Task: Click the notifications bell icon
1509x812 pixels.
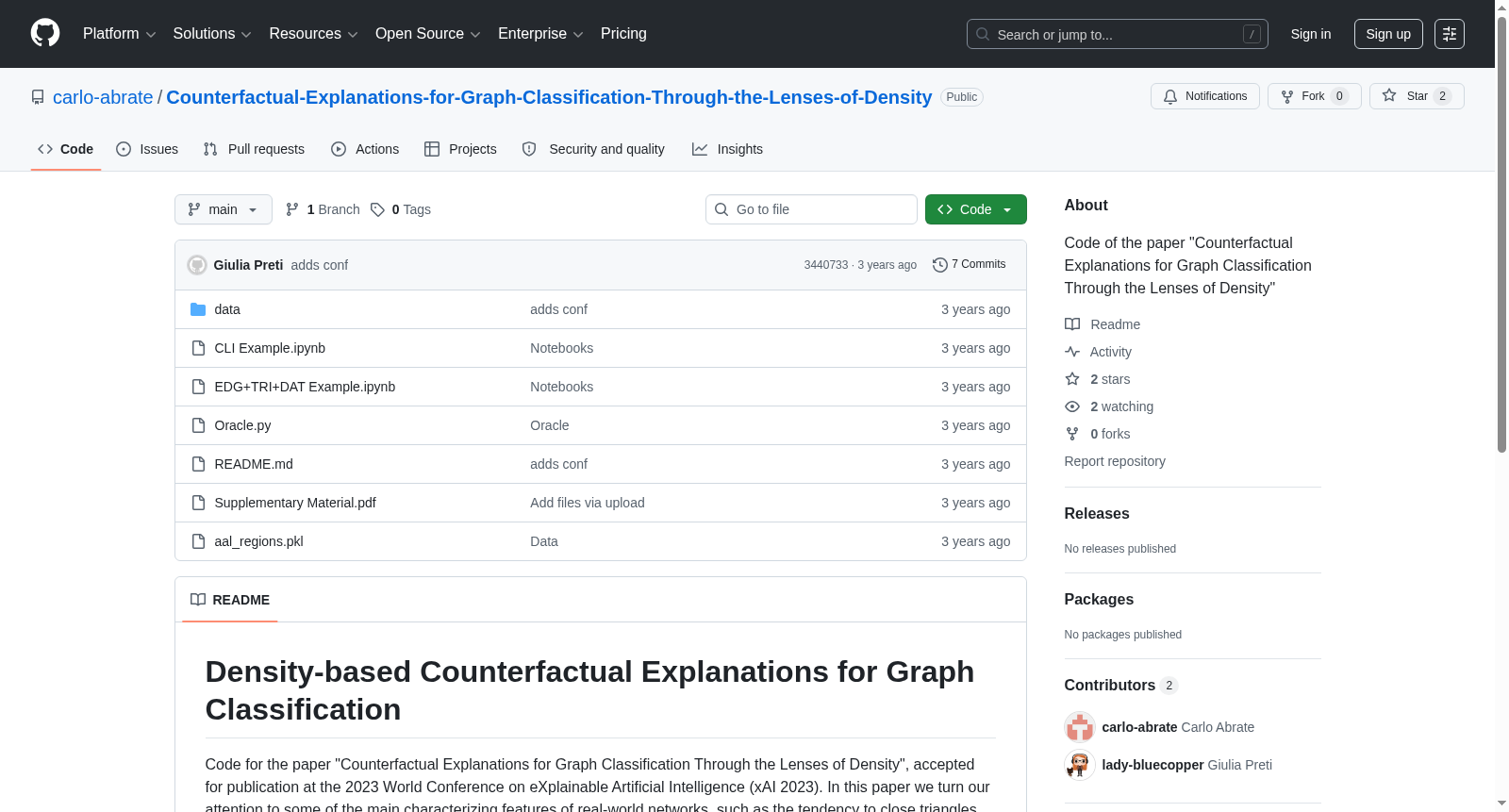Action: pyautogui.click(x=1170, y=96)
